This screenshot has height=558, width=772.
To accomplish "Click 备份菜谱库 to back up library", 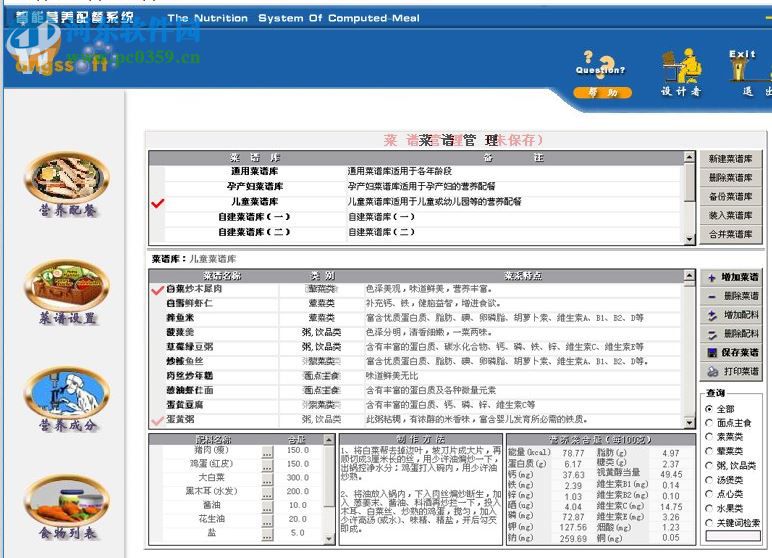I will [x=731, y=196].
